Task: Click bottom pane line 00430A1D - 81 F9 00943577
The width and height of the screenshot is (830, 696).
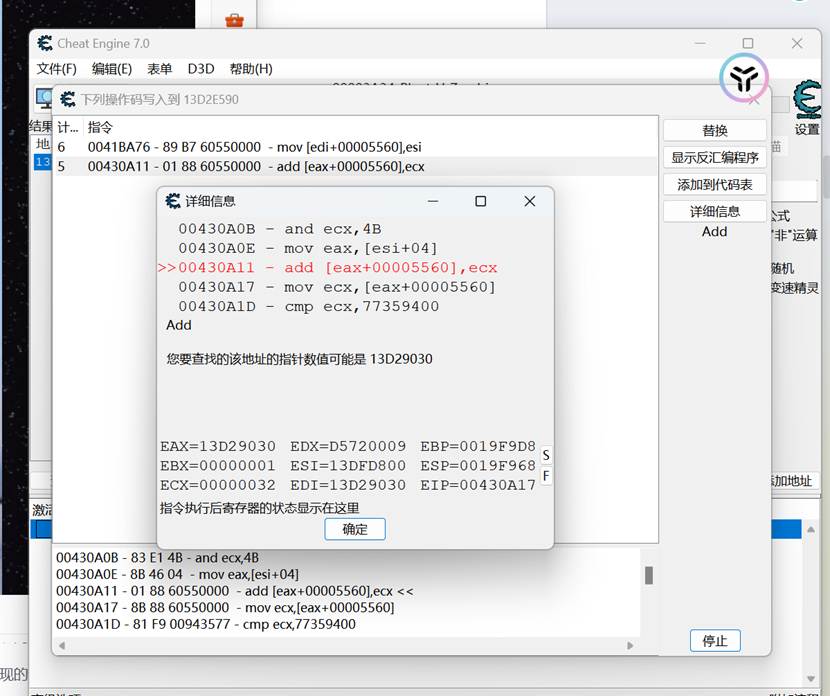Action: coord(206,625)
